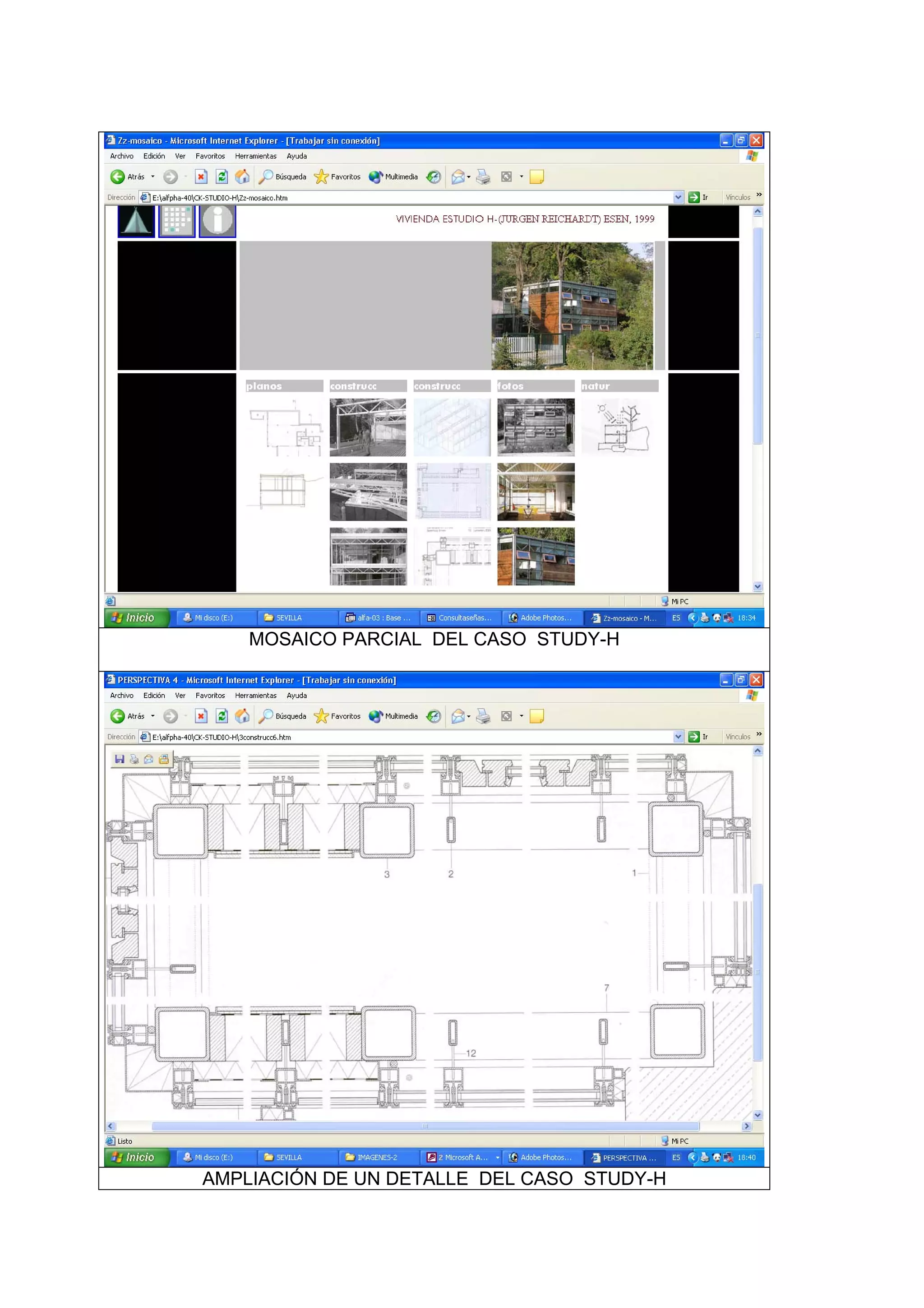Click the printer icon in the image toolbar

click(x=134, y=759)
